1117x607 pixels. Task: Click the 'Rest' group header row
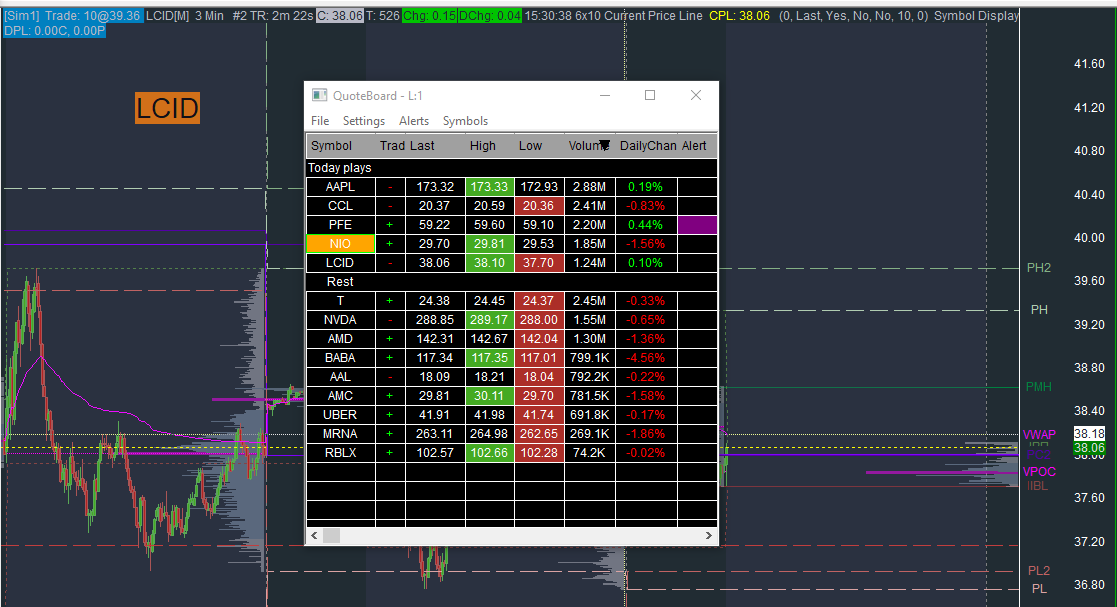tap(511, 282)
